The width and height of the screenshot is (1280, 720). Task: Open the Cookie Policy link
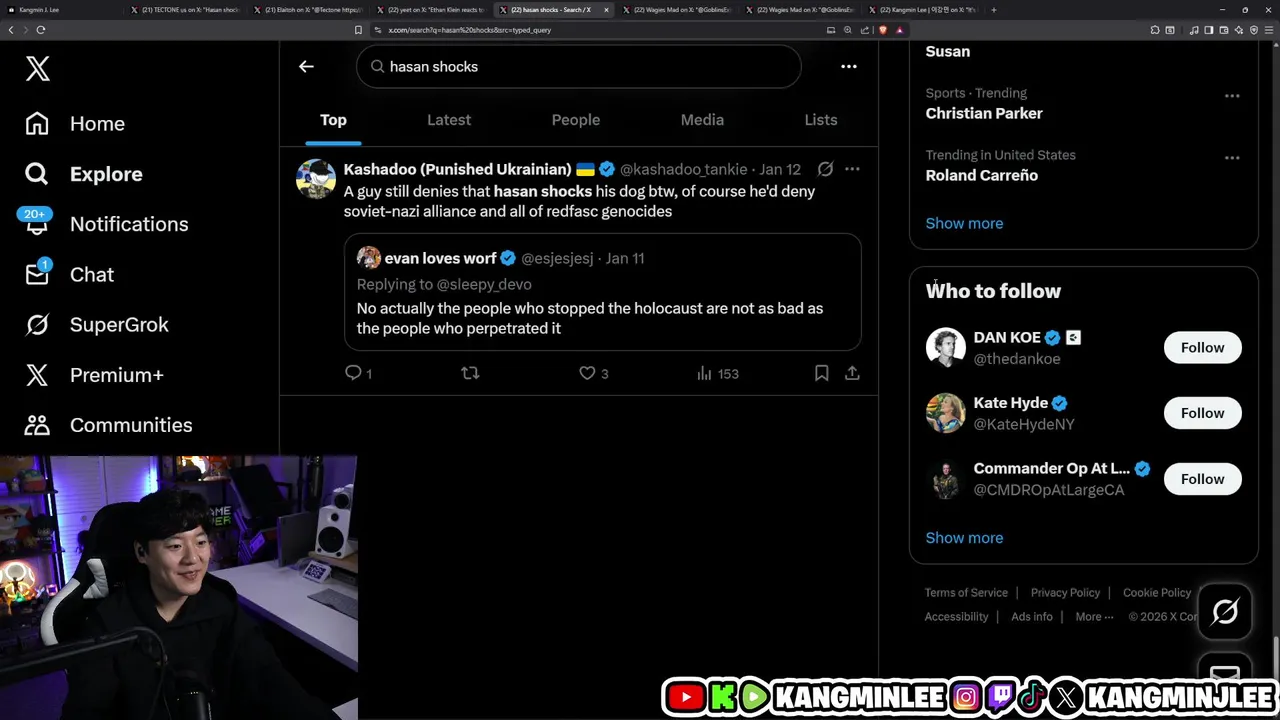pos(1157,592)
